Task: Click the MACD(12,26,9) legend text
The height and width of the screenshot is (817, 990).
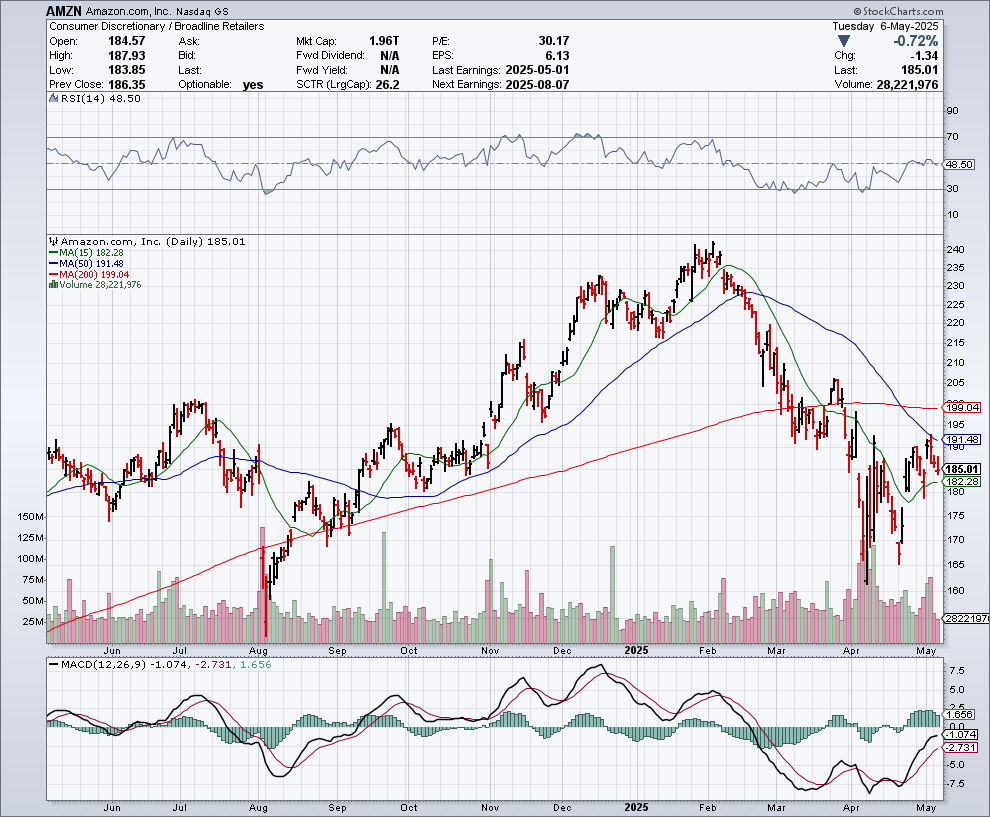Action: click(x=105, y=664)
